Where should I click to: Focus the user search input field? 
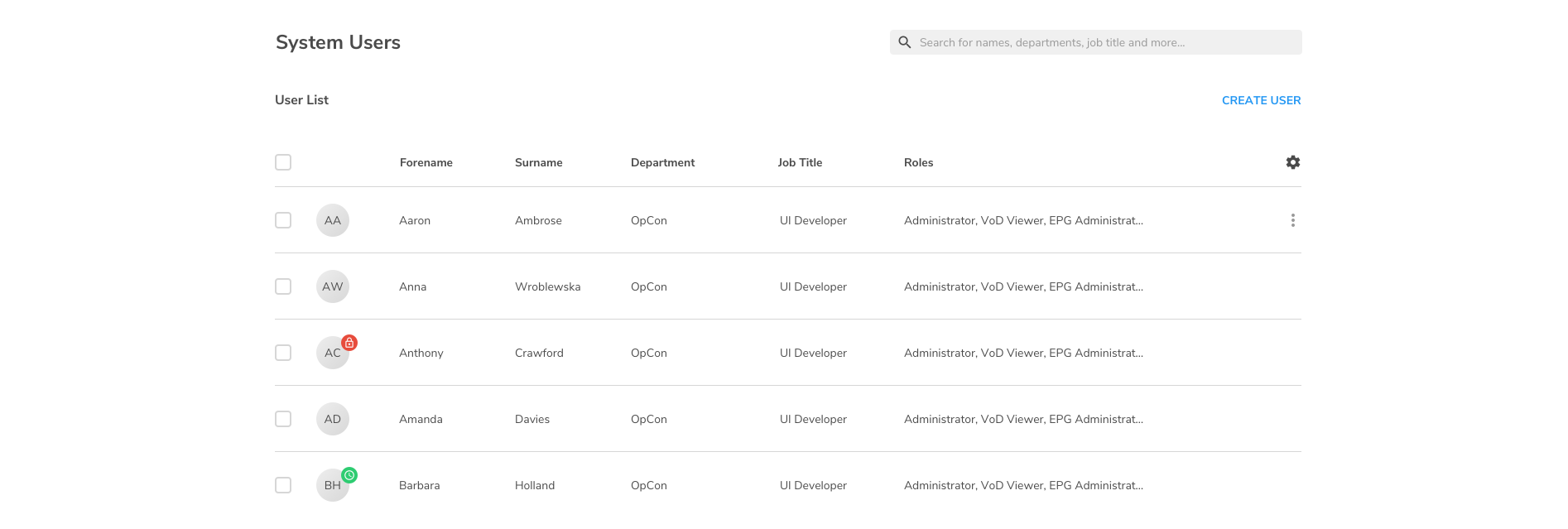coord(1101,42)
